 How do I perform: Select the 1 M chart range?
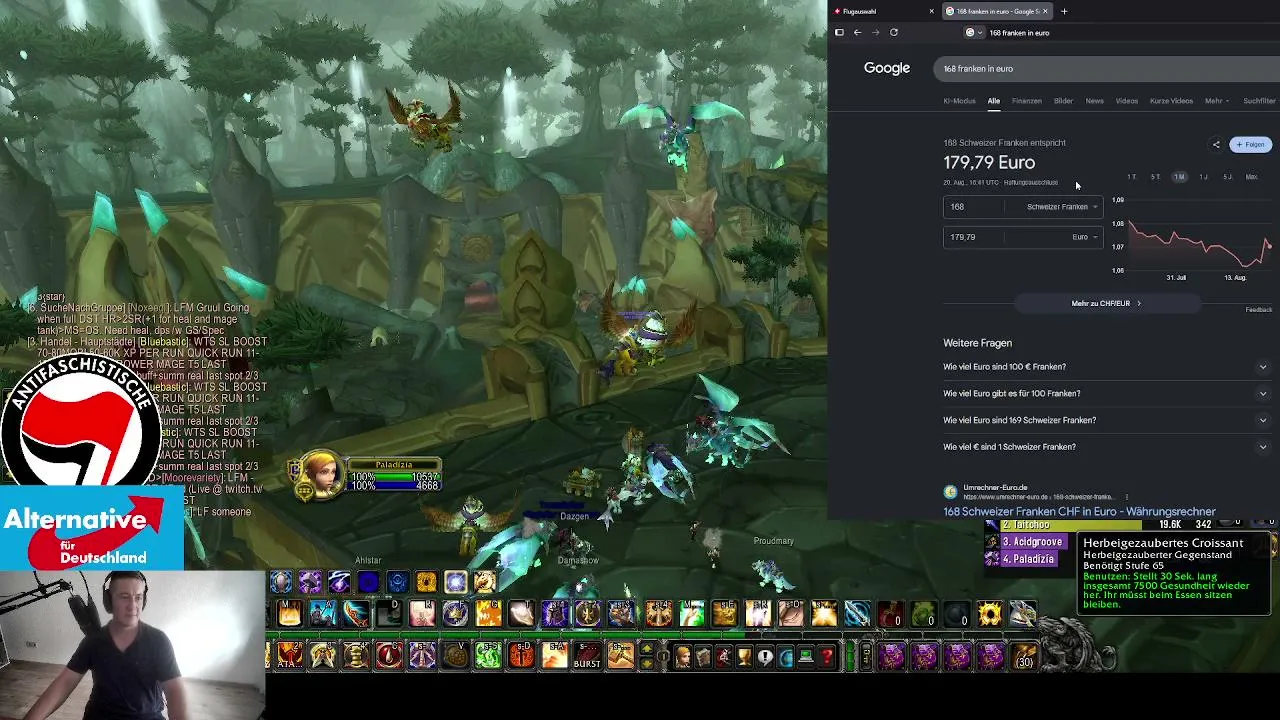coord(1179,177)
